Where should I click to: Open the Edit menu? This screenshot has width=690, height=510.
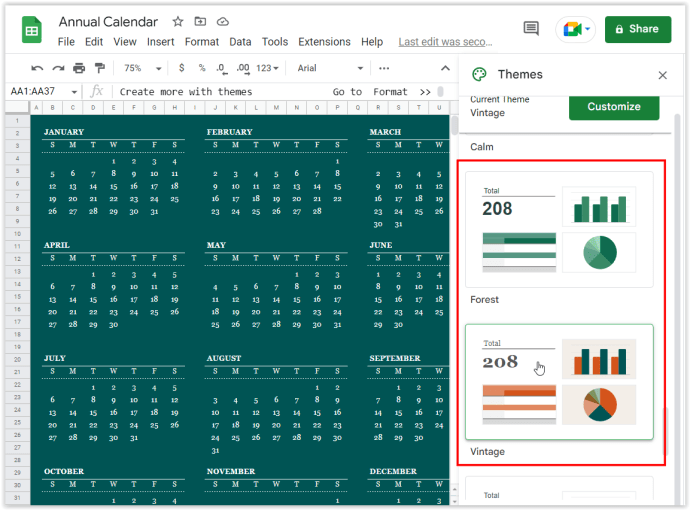click(94, 42)
